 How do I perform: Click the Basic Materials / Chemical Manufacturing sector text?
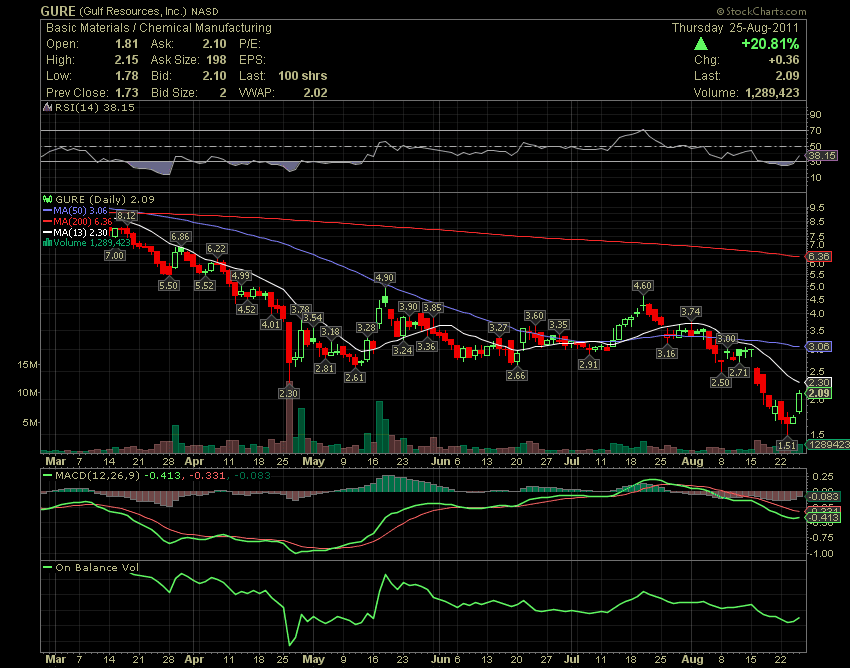(x=159, y=28)
